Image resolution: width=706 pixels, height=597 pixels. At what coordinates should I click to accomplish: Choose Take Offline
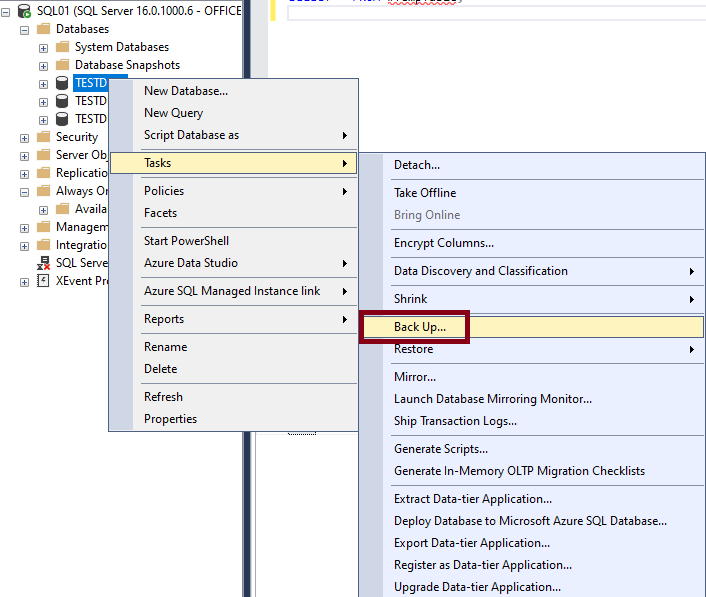pyautogui.click(x=533, y=193)
